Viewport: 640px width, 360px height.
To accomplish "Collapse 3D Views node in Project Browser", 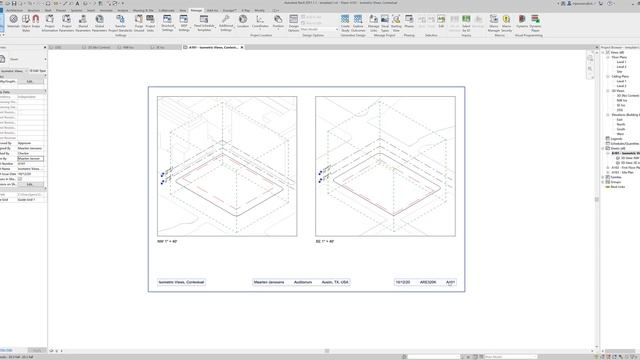I will pos(608,91).
